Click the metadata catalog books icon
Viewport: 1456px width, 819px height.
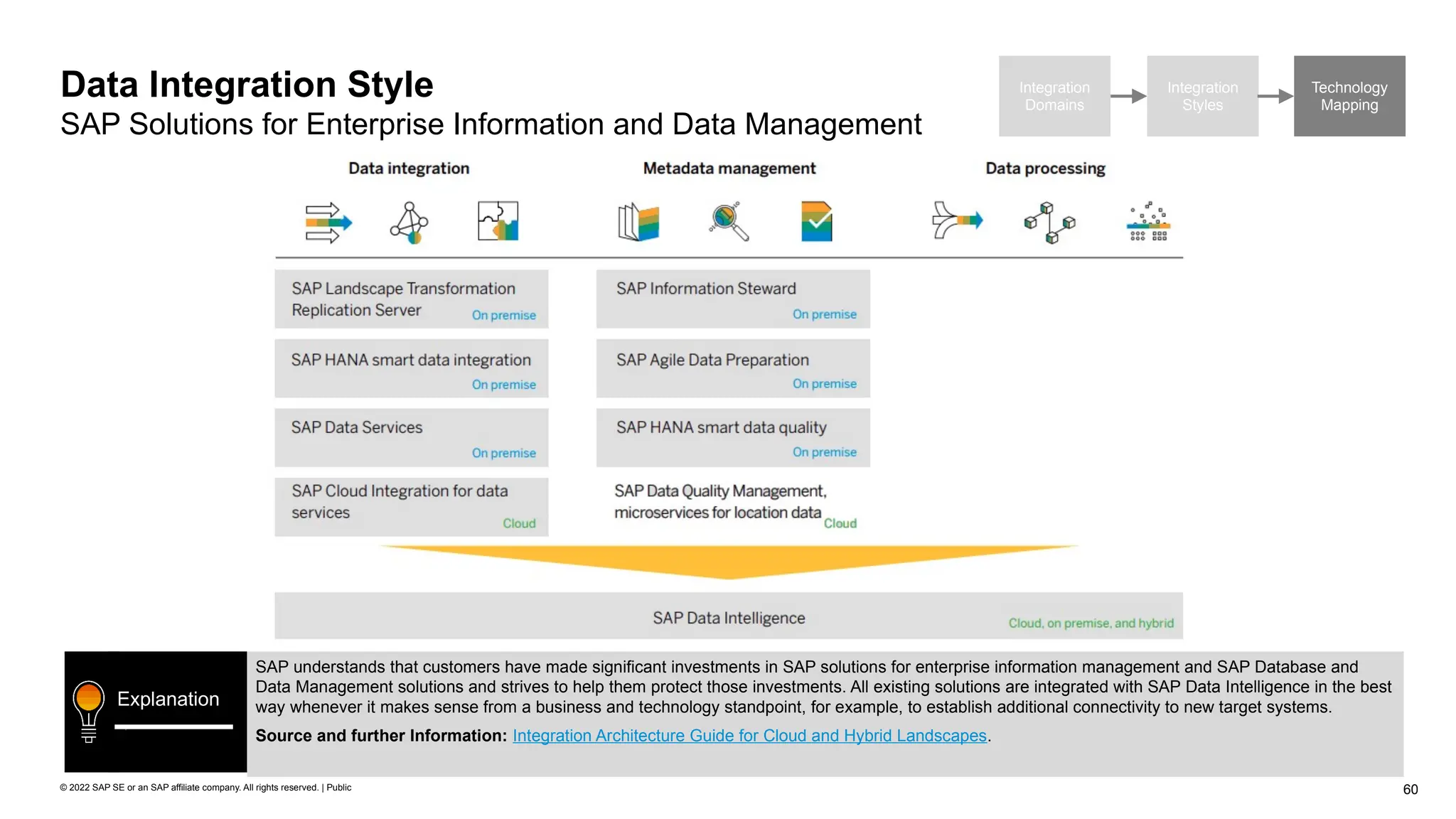638,222
